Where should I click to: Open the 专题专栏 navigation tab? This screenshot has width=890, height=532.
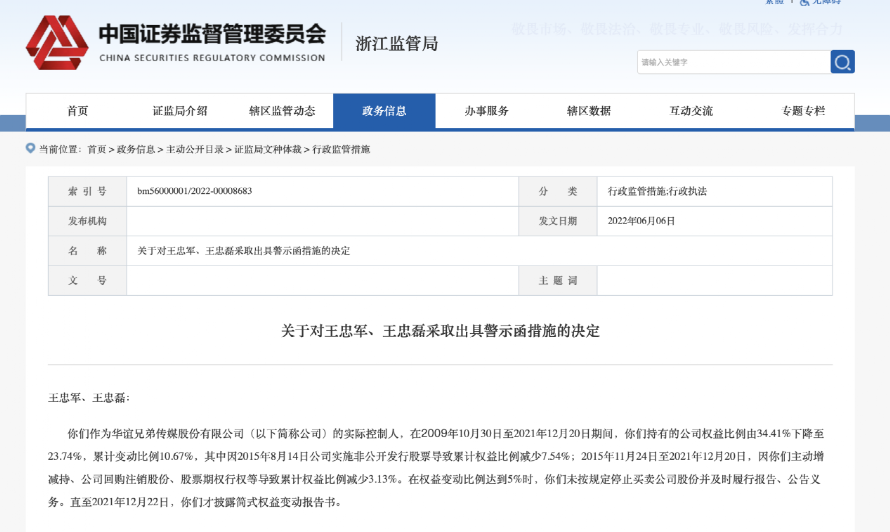click(803, 111)
